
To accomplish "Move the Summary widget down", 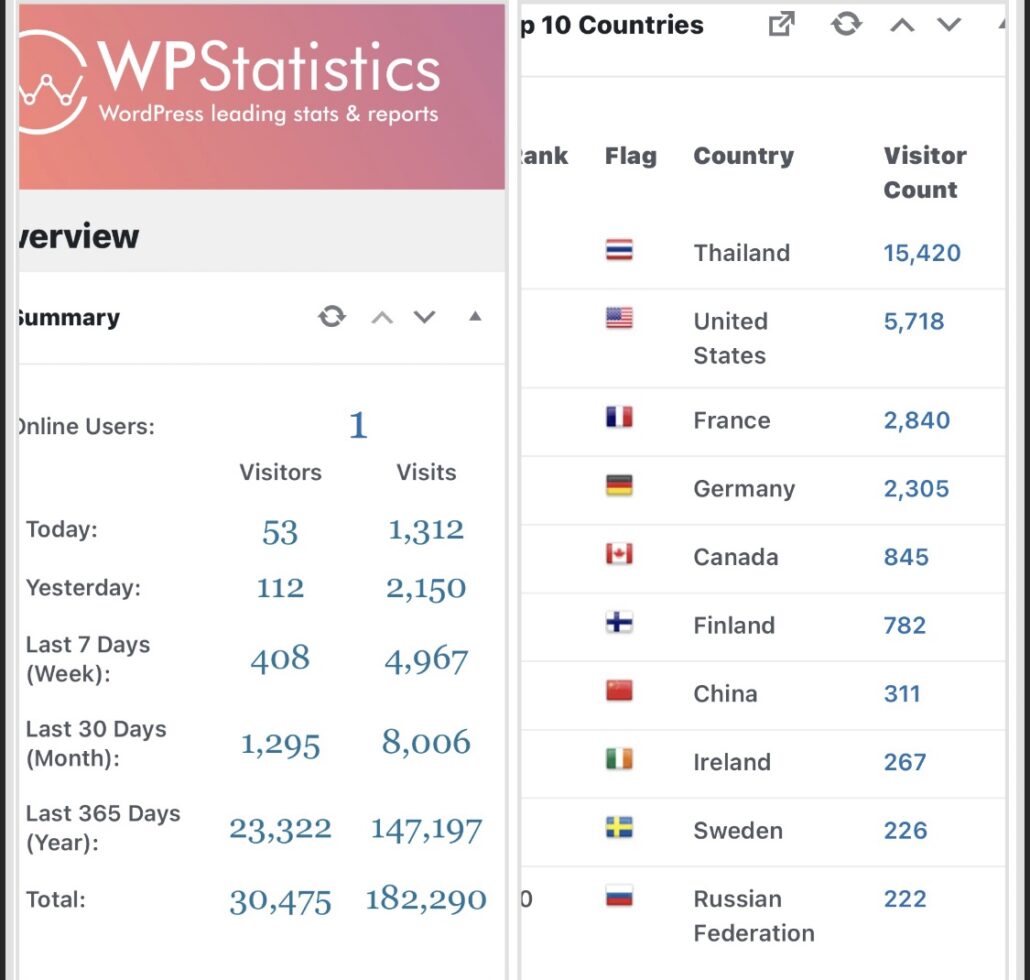I will click(x=425, y=318).
